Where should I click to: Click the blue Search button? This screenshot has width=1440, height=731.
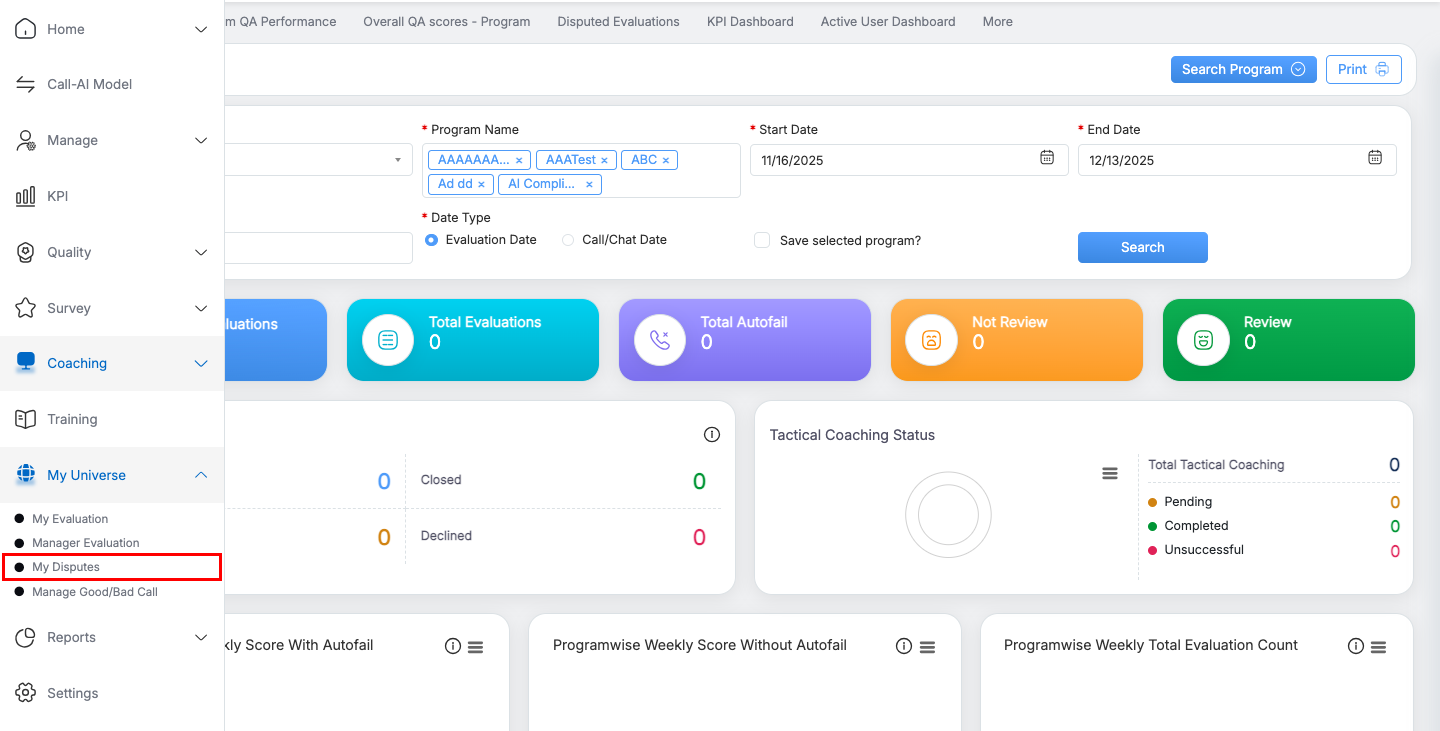click(1142, 247)
